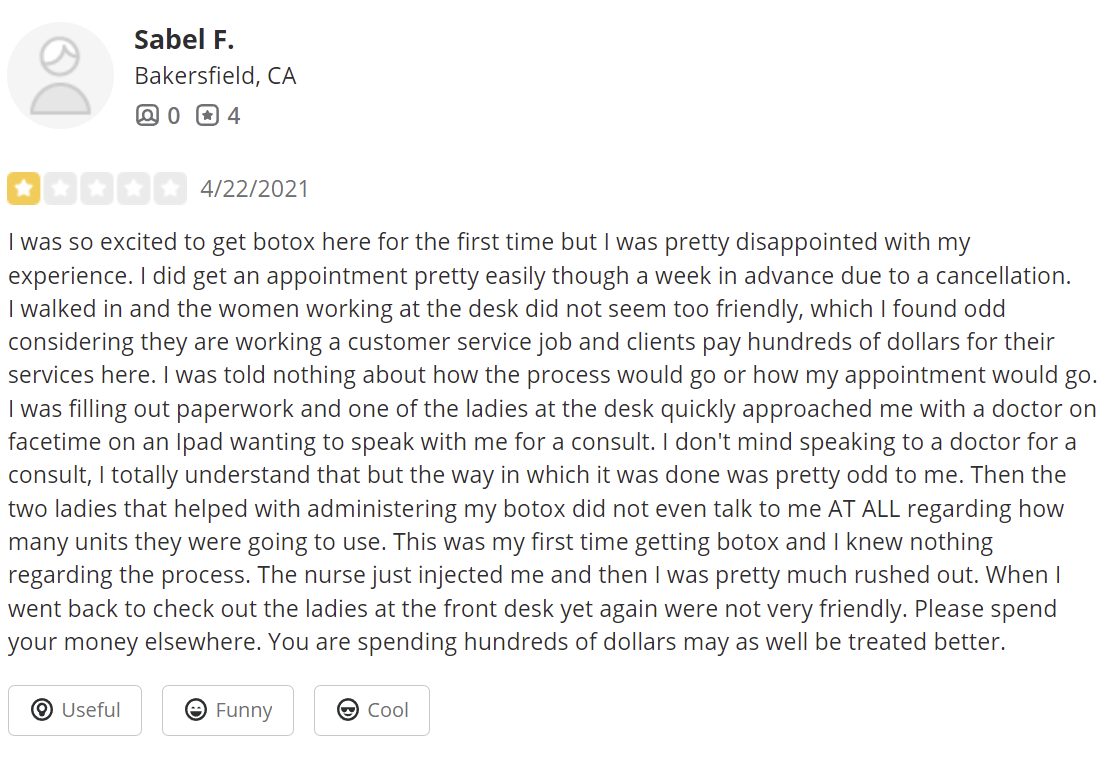Open Sabel F.'s profile avatar

point(60,75)
